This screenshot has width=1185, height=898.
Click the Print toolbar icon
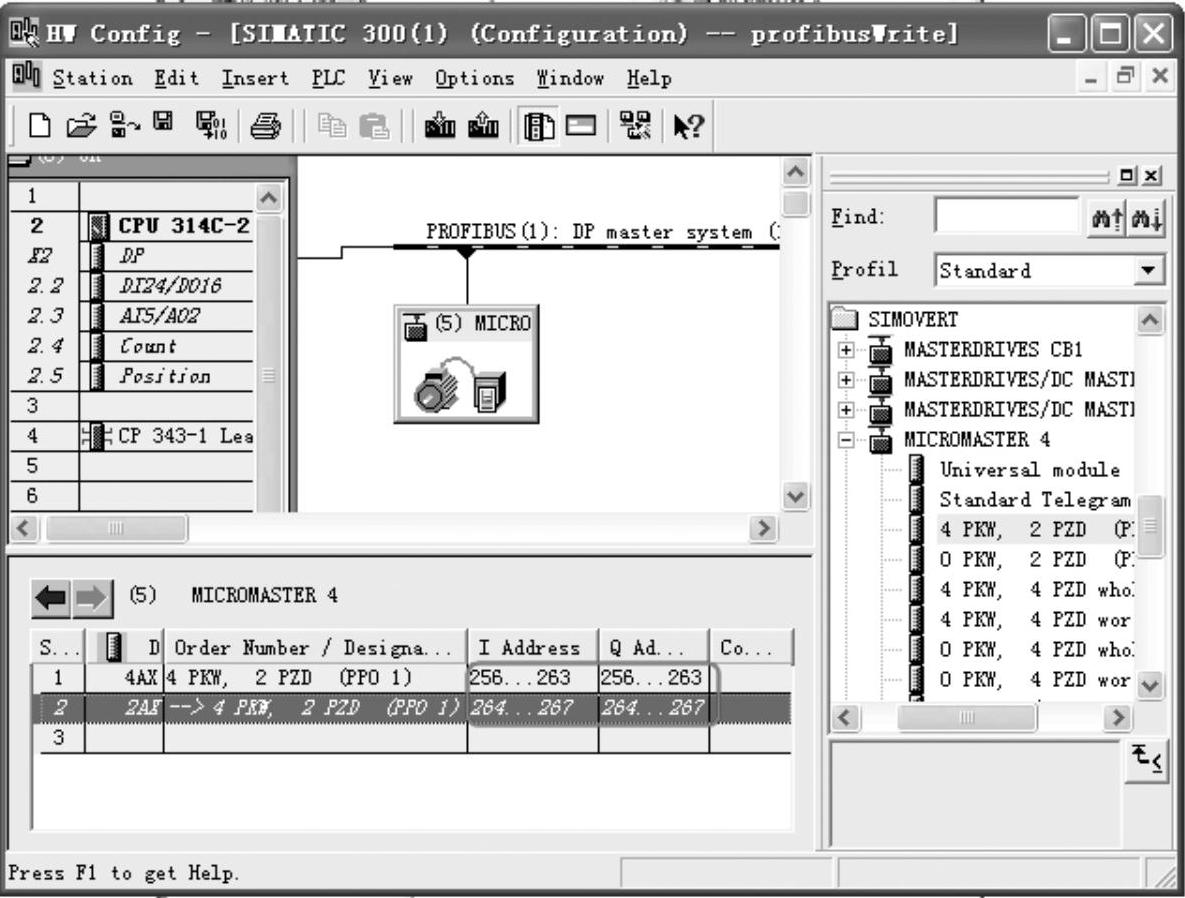[x=263, y=127]
